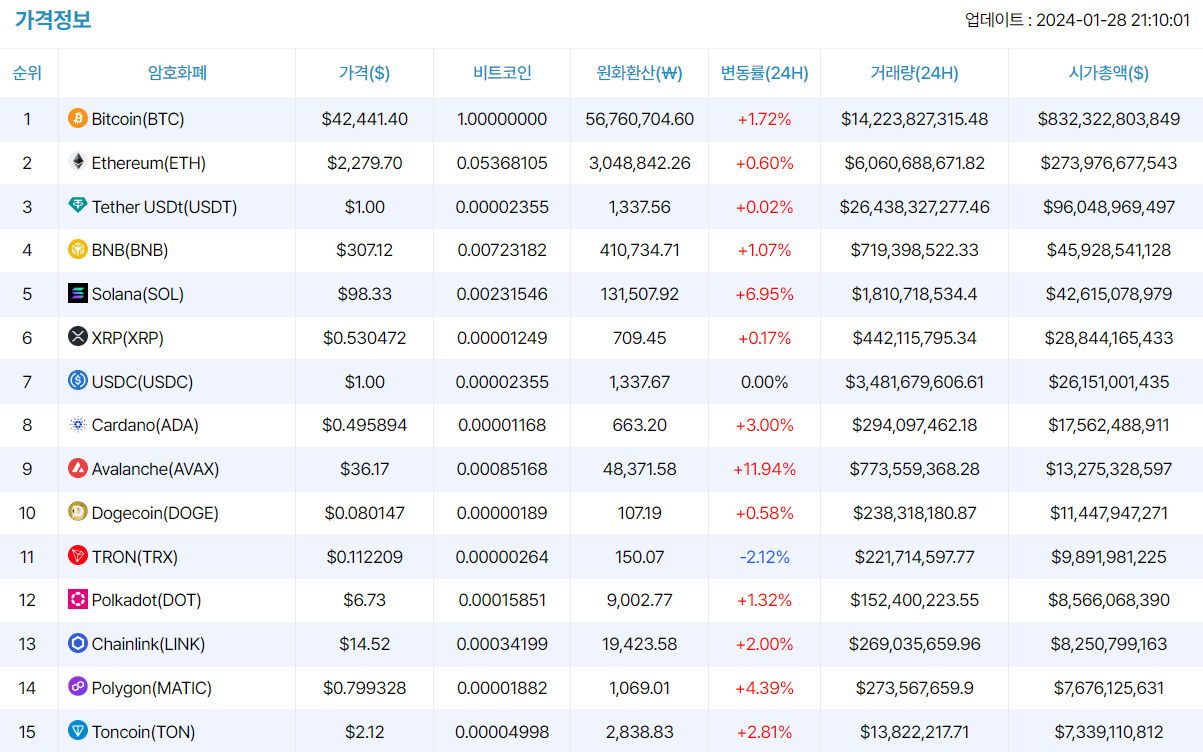Click Polygon(MATIC) name text

tap(152, 688)
